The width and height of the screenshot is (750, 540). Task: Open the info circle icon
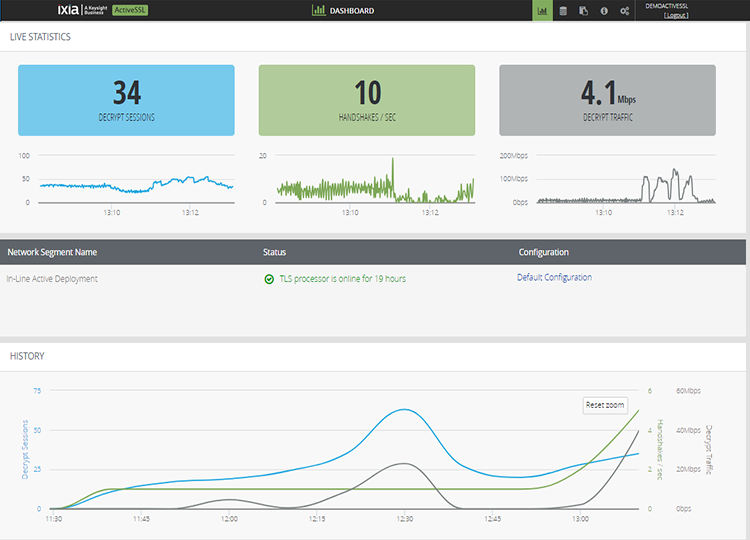pyautogui.click(x=604, y=11)
